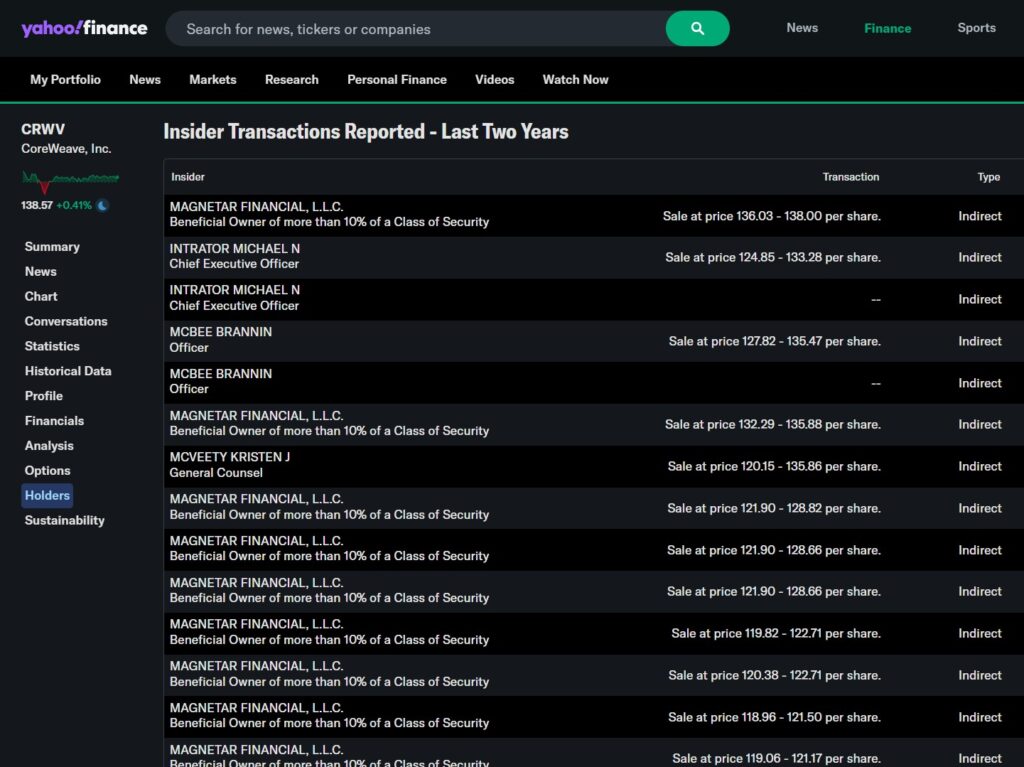Click the after-hours moon icon
The width and height of the screenshot is (1024, 767).
102,205
